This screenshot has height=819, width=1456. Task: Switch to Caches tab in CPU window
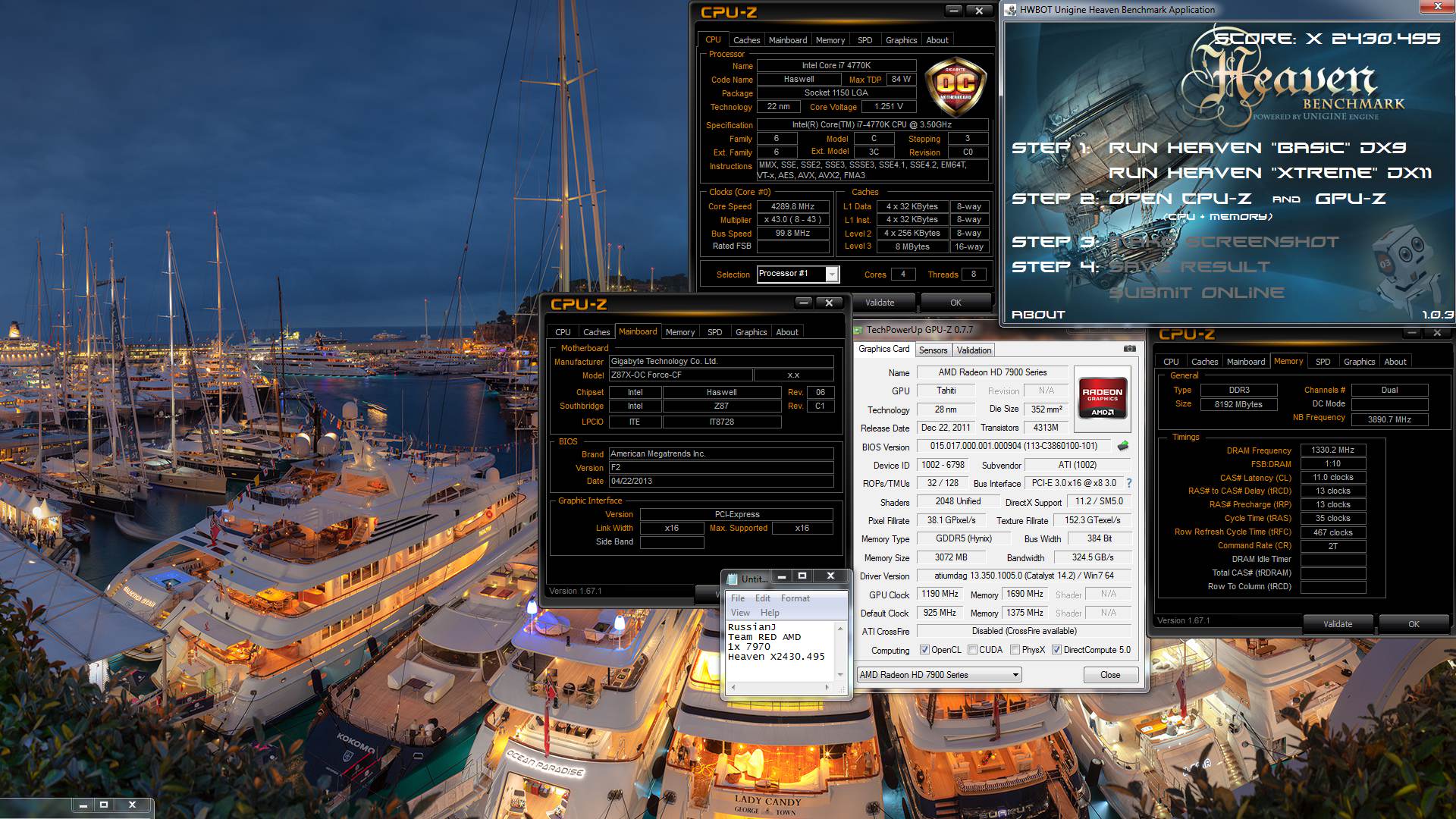746,40
